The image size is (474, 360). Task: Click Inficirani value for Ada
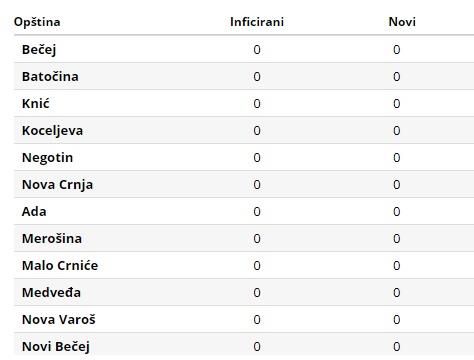click(257, 212)
